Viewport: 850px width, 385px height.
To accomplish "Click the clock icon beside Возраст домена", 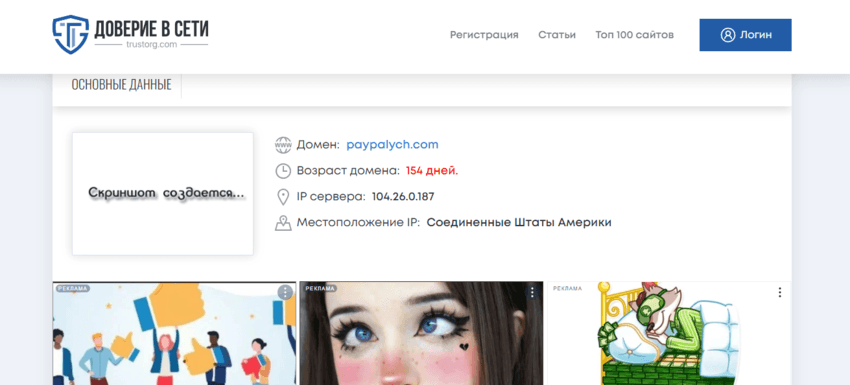I will click(x=283, y=171).
